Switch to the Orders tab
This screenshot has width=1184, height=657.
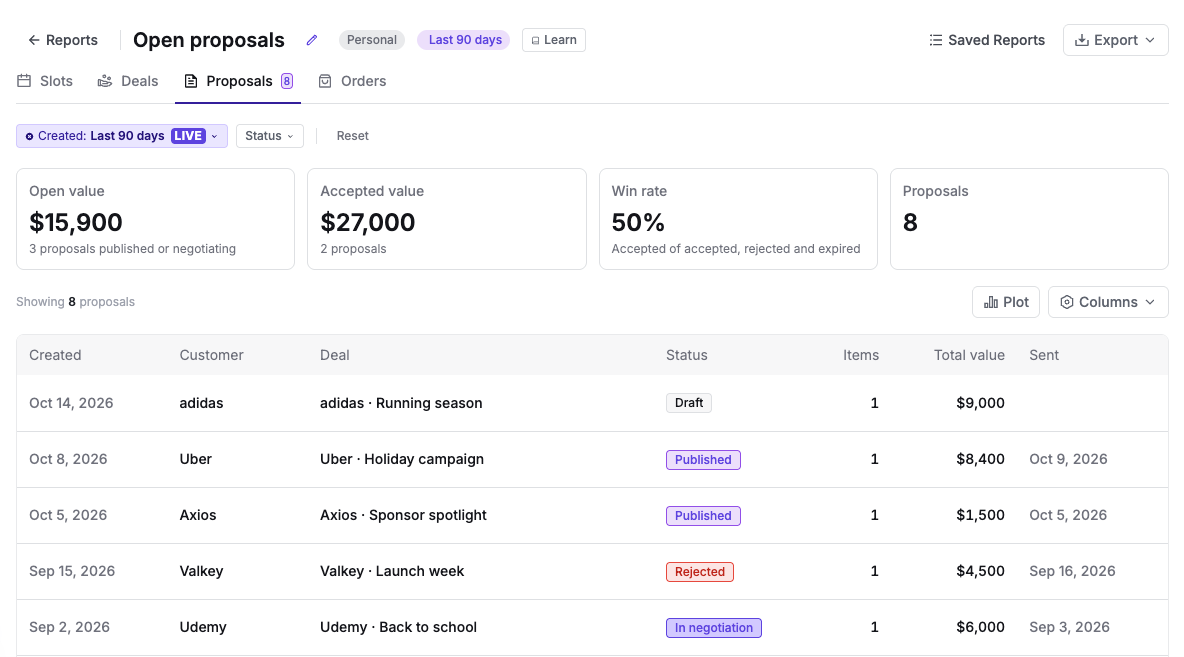[352, 81]
